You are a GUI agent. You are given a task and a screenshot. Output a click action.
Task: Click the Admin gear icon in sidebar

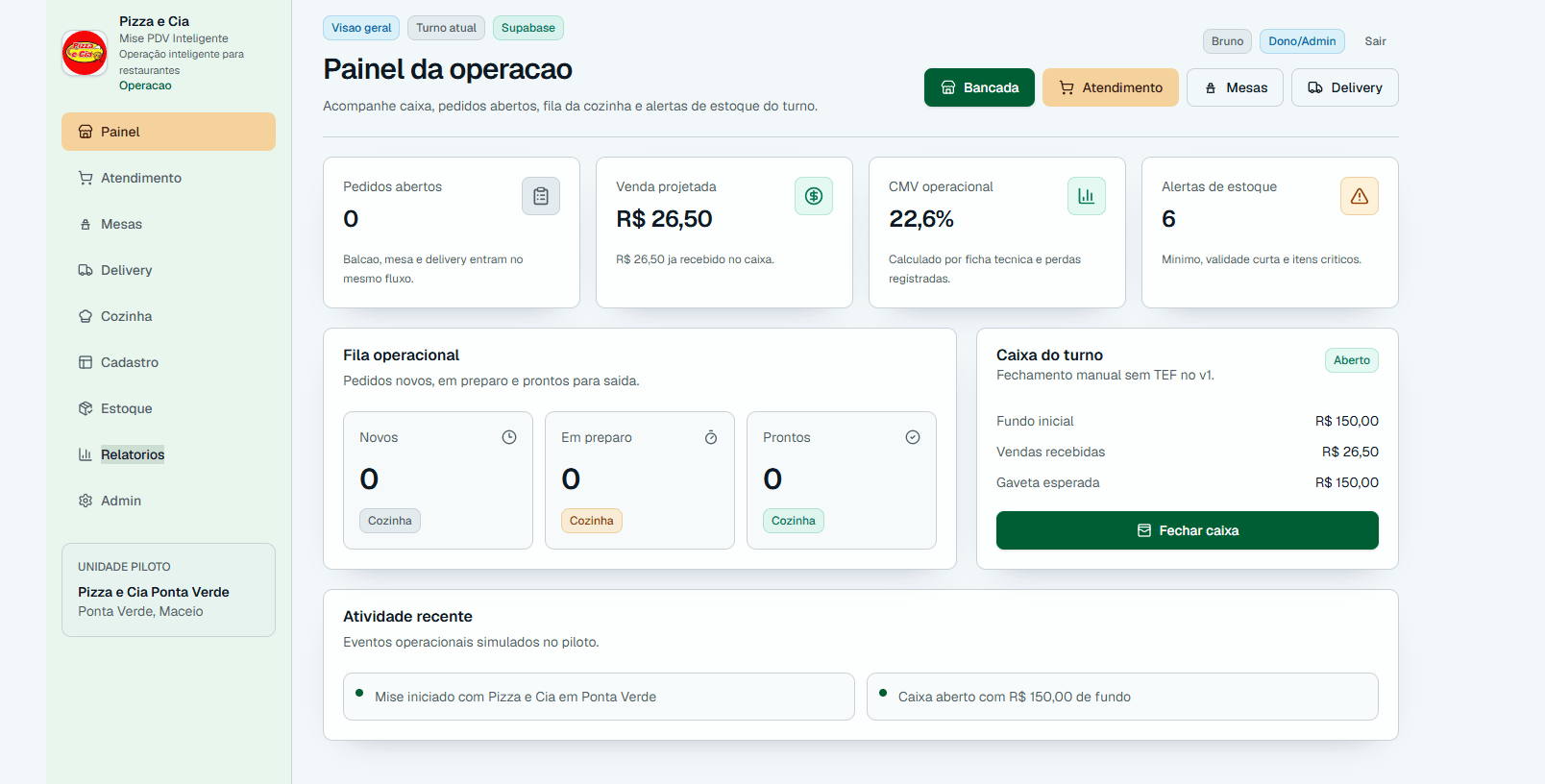tap(86, 501)
